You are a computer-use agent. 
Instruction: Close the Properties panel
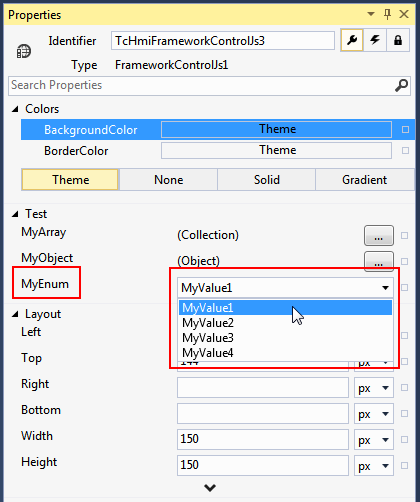pyautogui.click(x=404, y=14)
